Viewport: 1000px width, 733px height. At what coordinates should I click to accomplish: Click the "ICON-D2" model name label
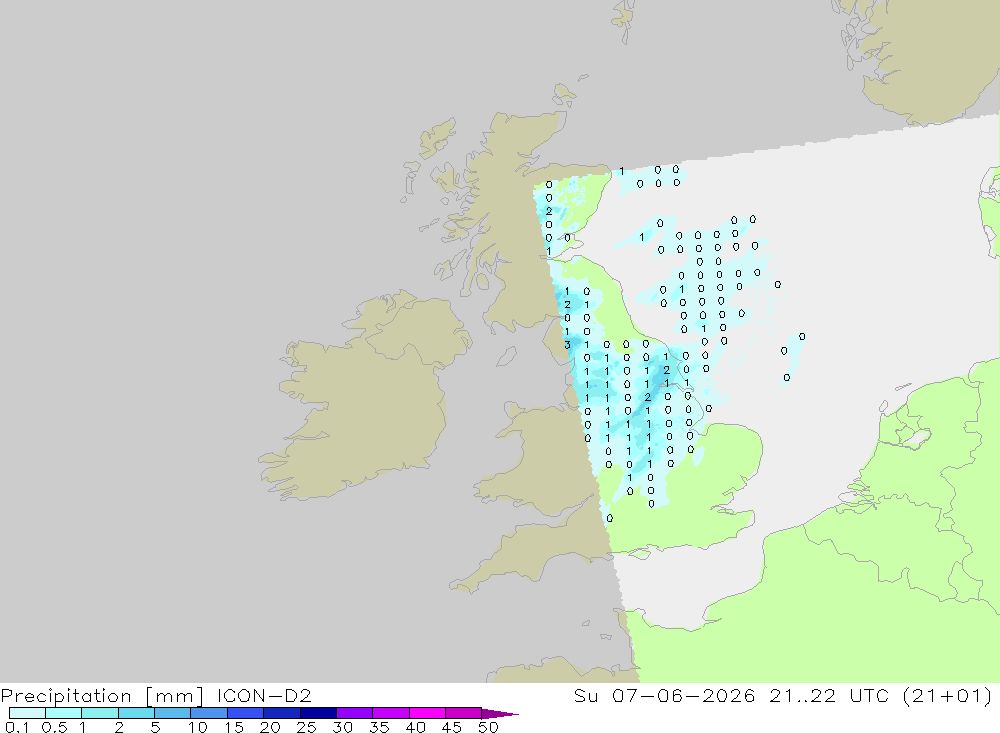click(264, 695)
